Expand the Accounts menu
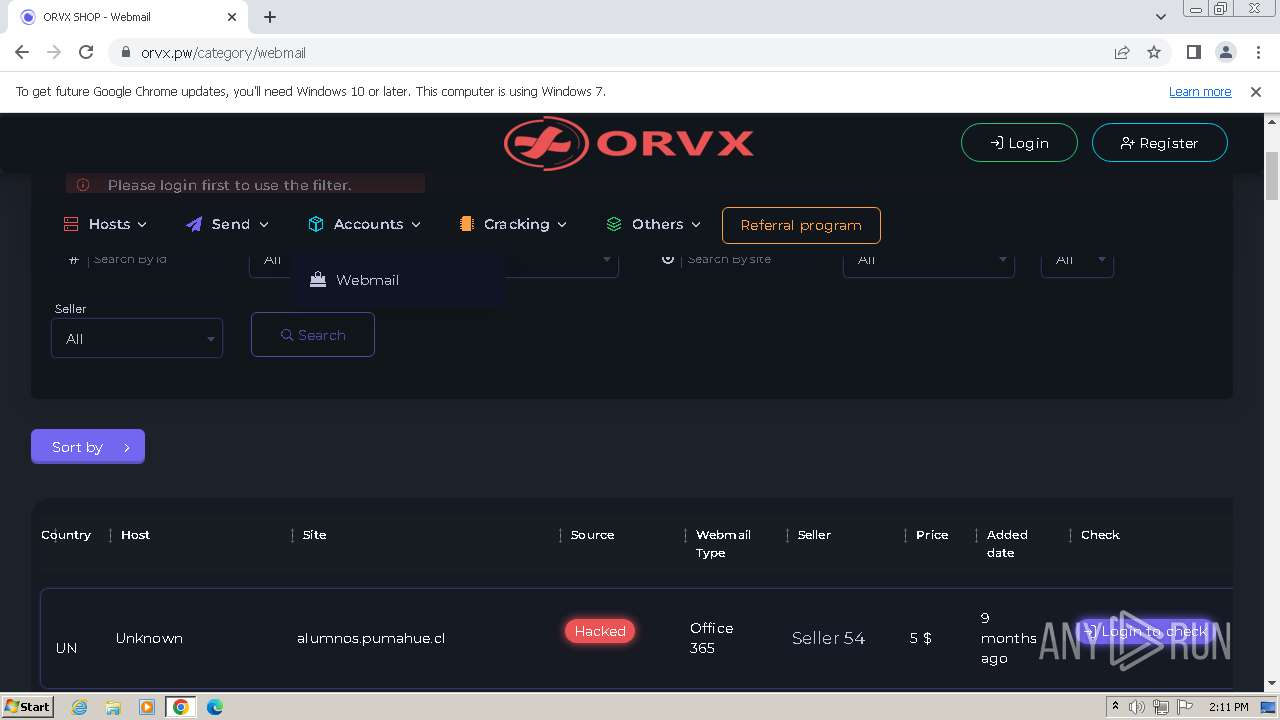The image size is (1280, 720). (x=364, y=224)
